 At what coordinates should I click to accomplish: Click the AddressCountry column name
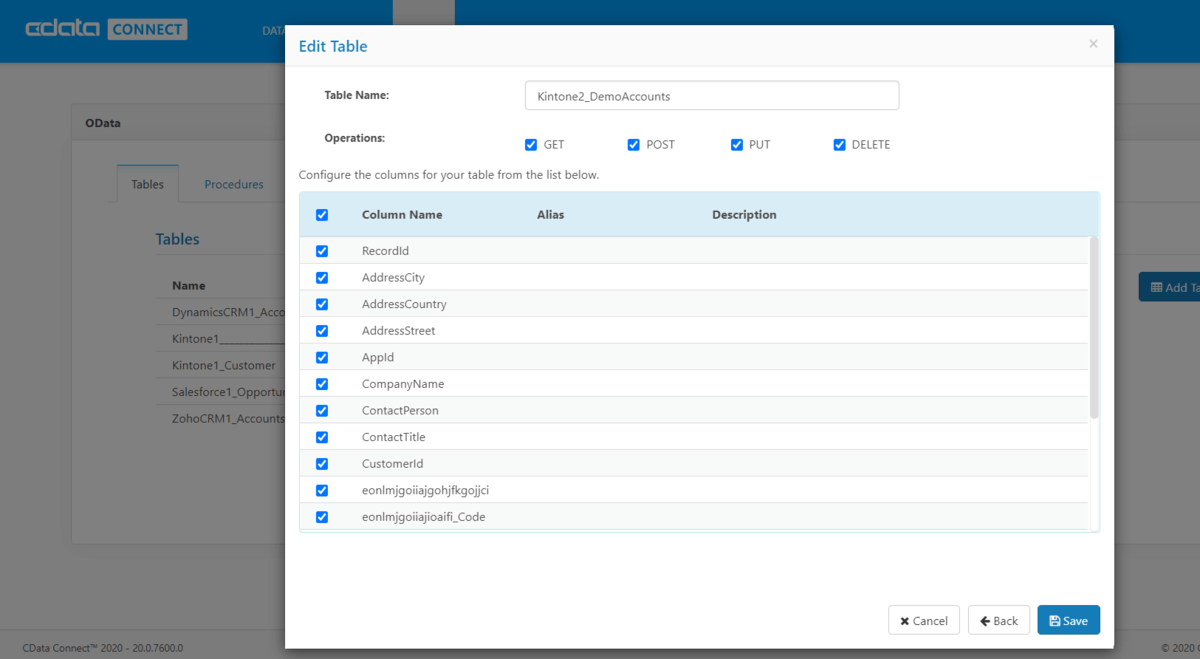tap(404, 304)
